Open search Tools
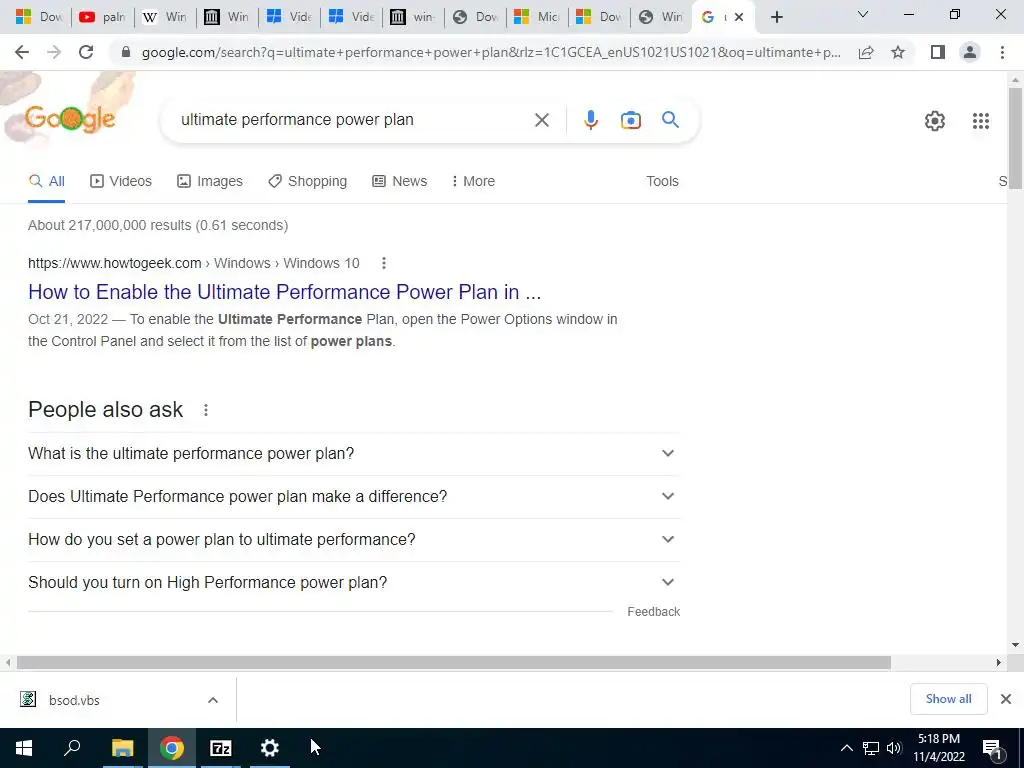This screenshot has height=768, width=1024. [x=662, y=182]
